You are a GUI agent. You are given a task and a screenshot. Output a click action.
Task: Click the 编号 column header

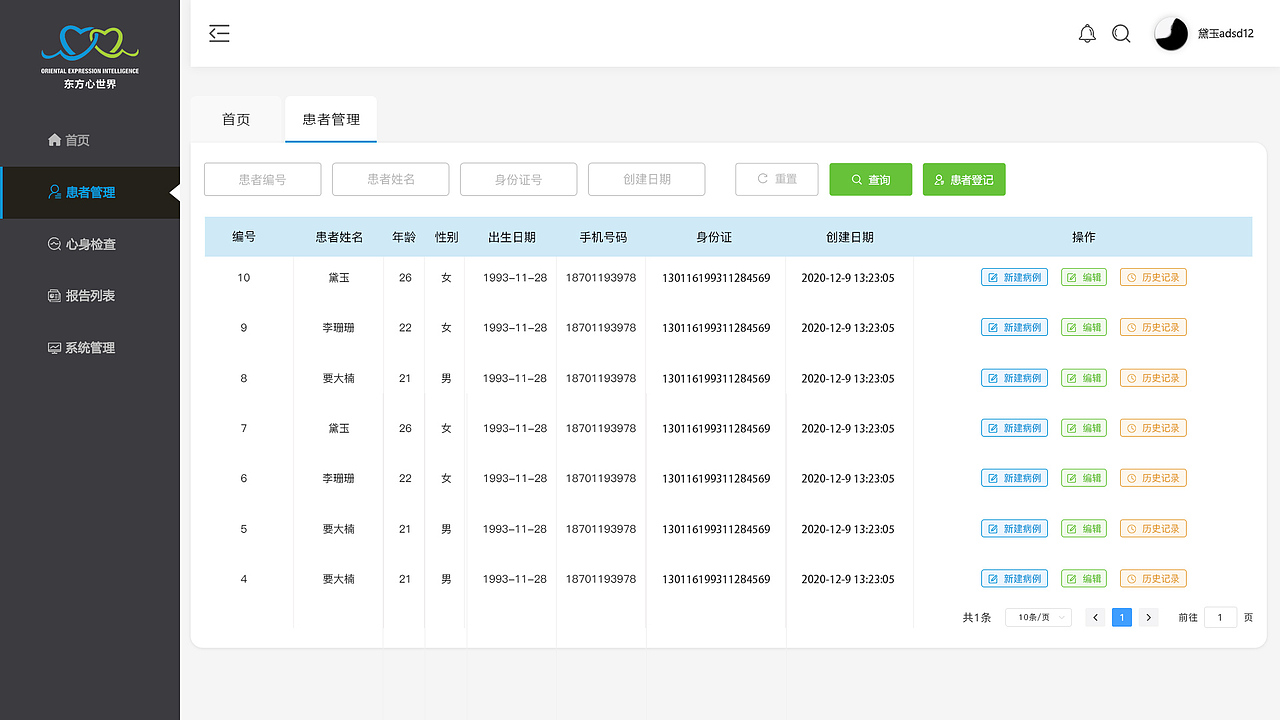244,237
